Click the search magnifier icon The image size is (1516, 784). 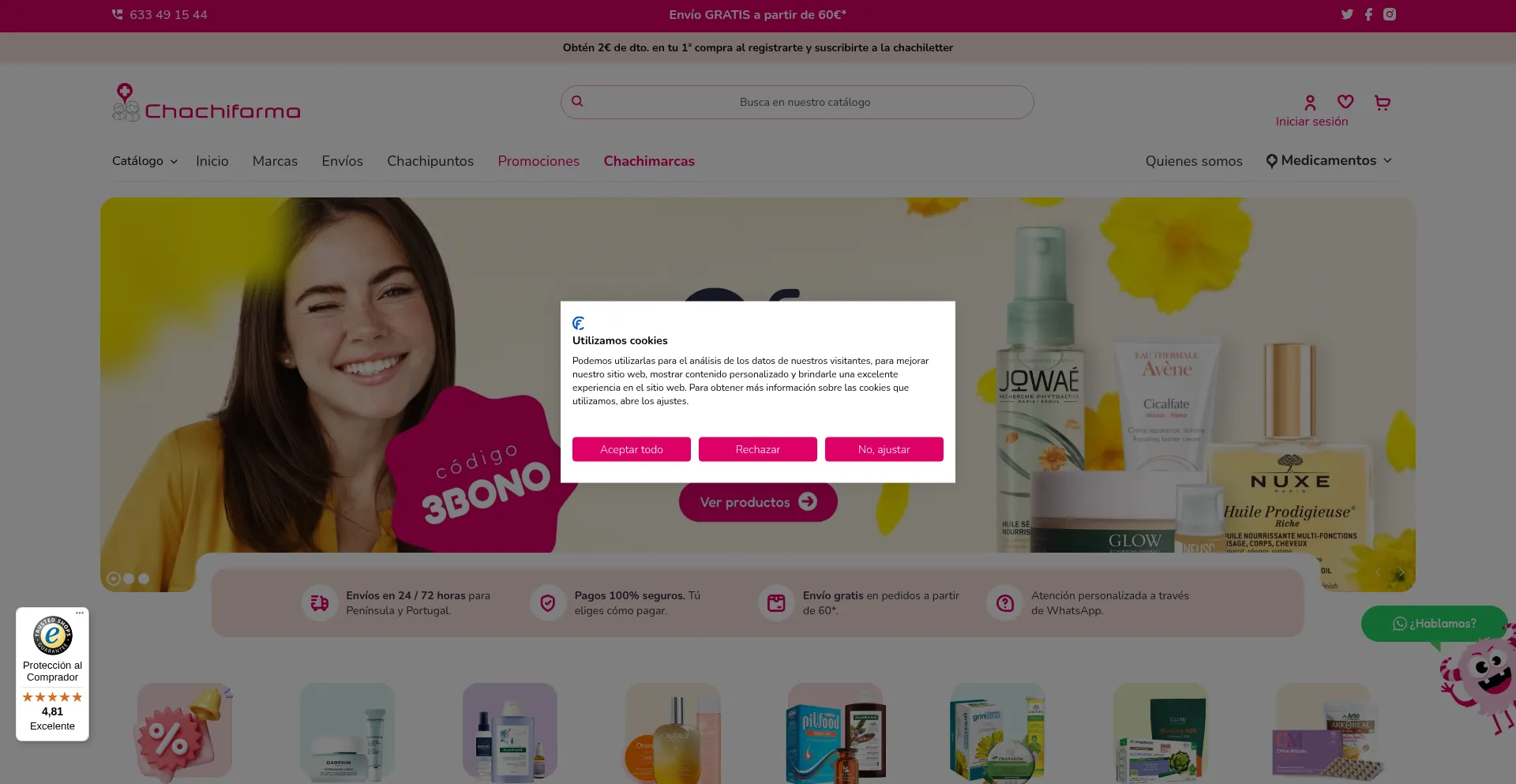tap(577, 101)
